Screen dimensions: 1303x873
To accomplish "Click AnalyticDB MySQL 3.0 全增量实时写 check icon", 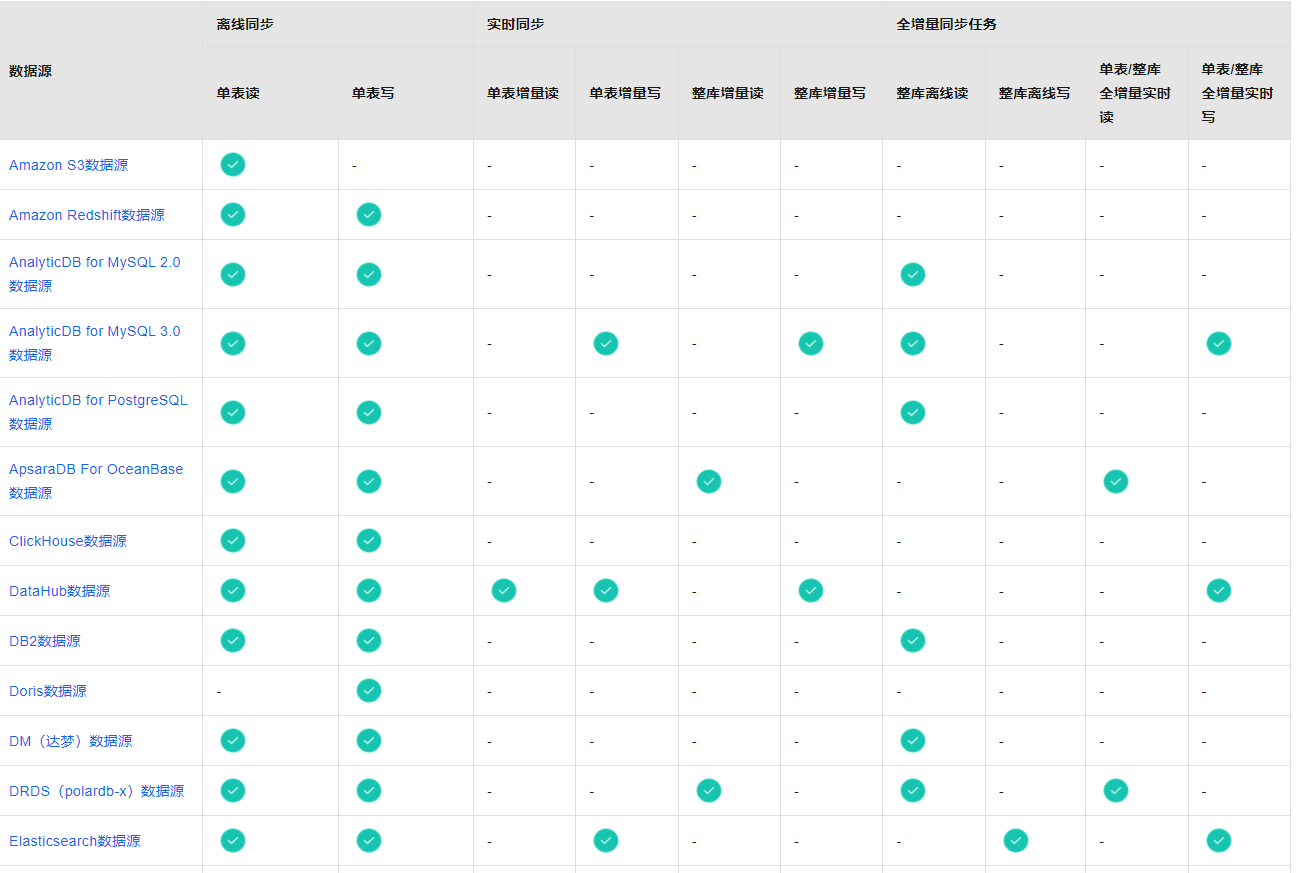I will [x=1219, y=343].
